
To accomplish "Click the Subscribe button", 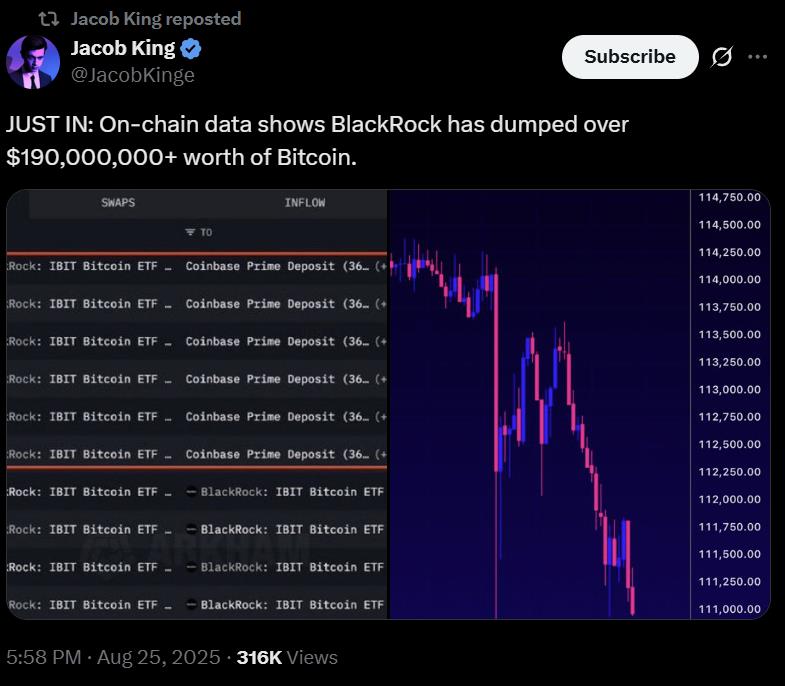I will pos(630,57).
